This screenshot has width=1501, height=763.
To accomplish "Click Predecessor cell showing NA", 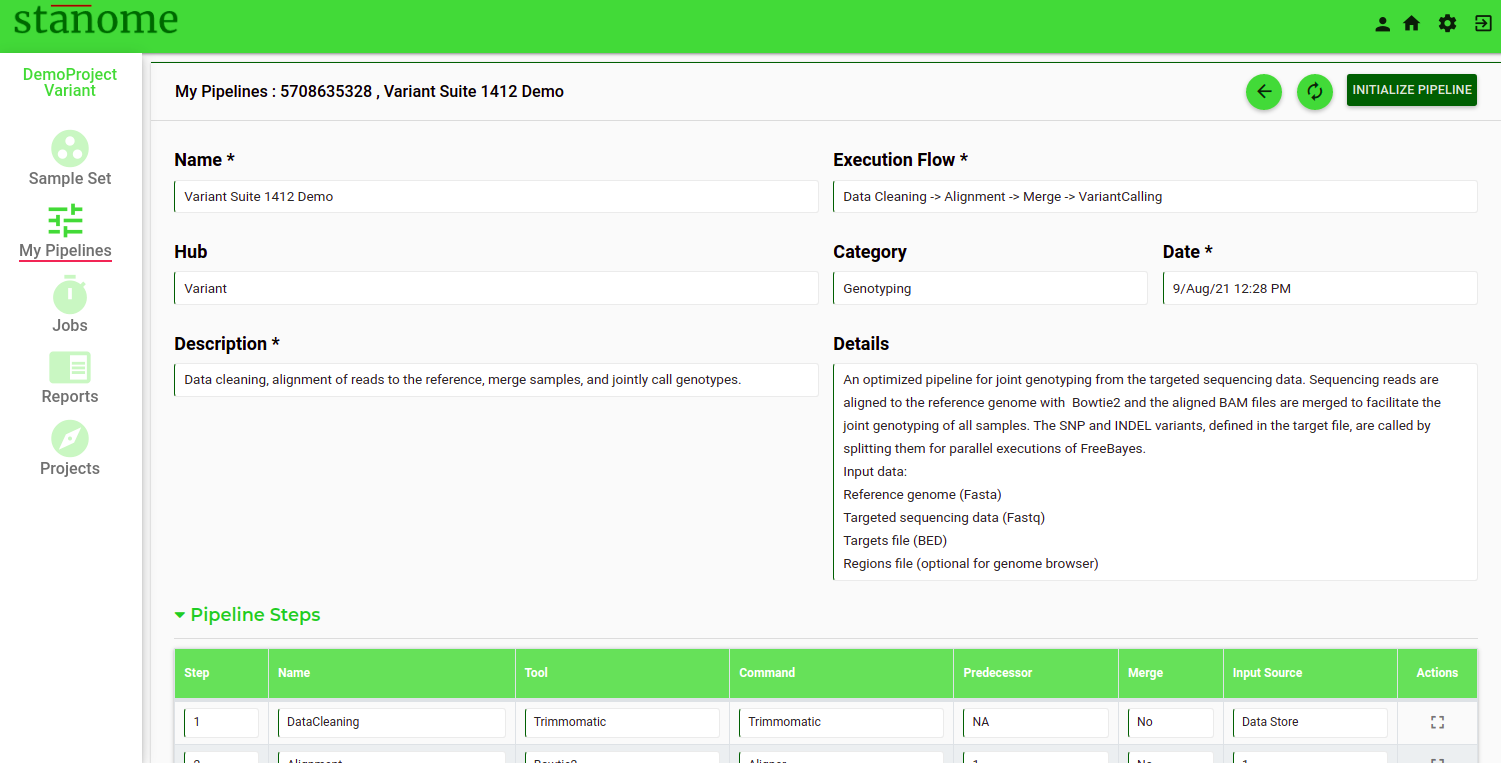I will tap(1036, 722).
